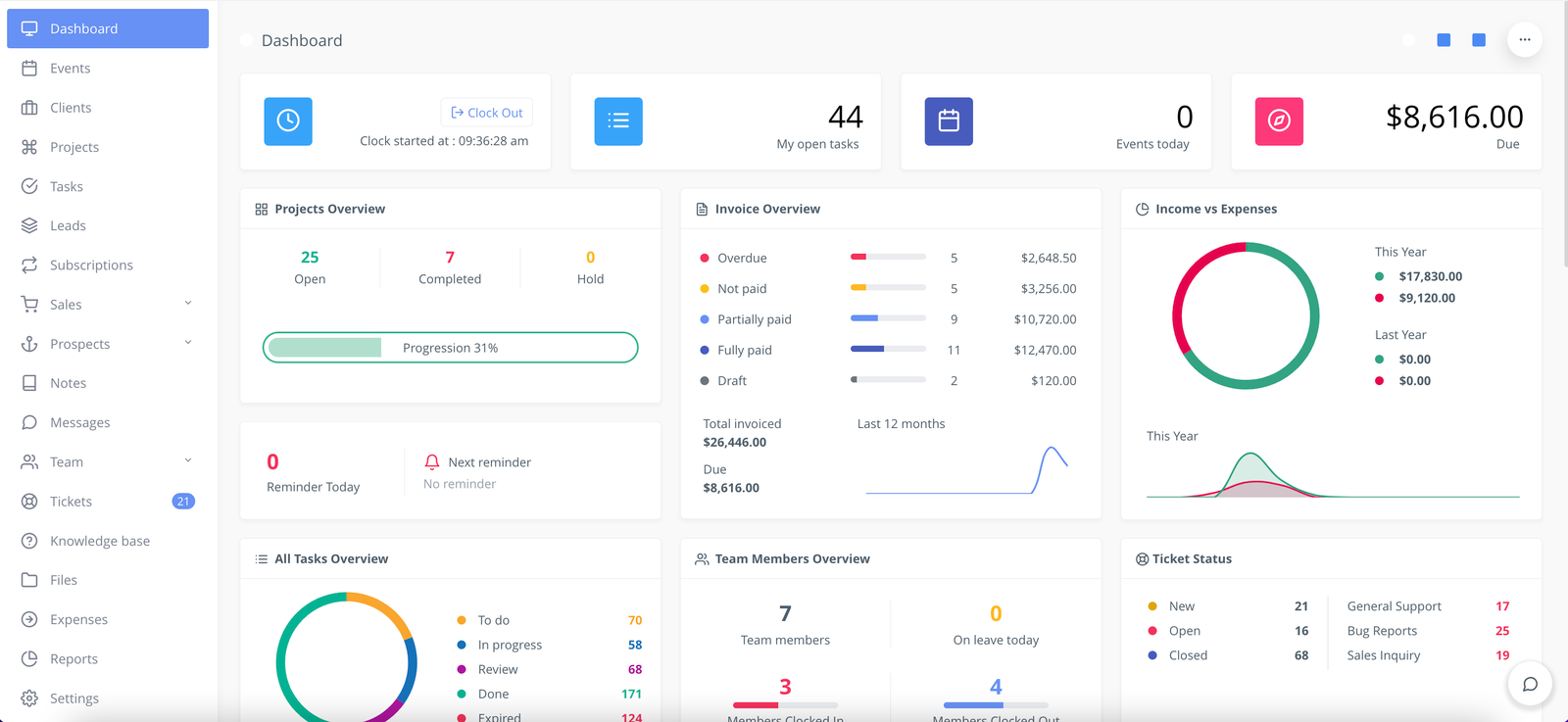Click the calendar icon for Events today
1568x722 pixels.
pos(949,121)
